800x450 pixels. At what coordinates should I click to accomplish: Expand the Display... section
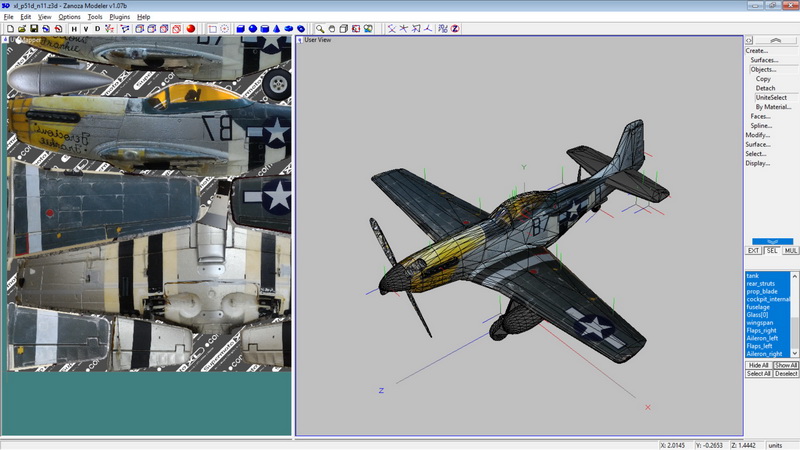pyautogui.click(x=757, y=163)
